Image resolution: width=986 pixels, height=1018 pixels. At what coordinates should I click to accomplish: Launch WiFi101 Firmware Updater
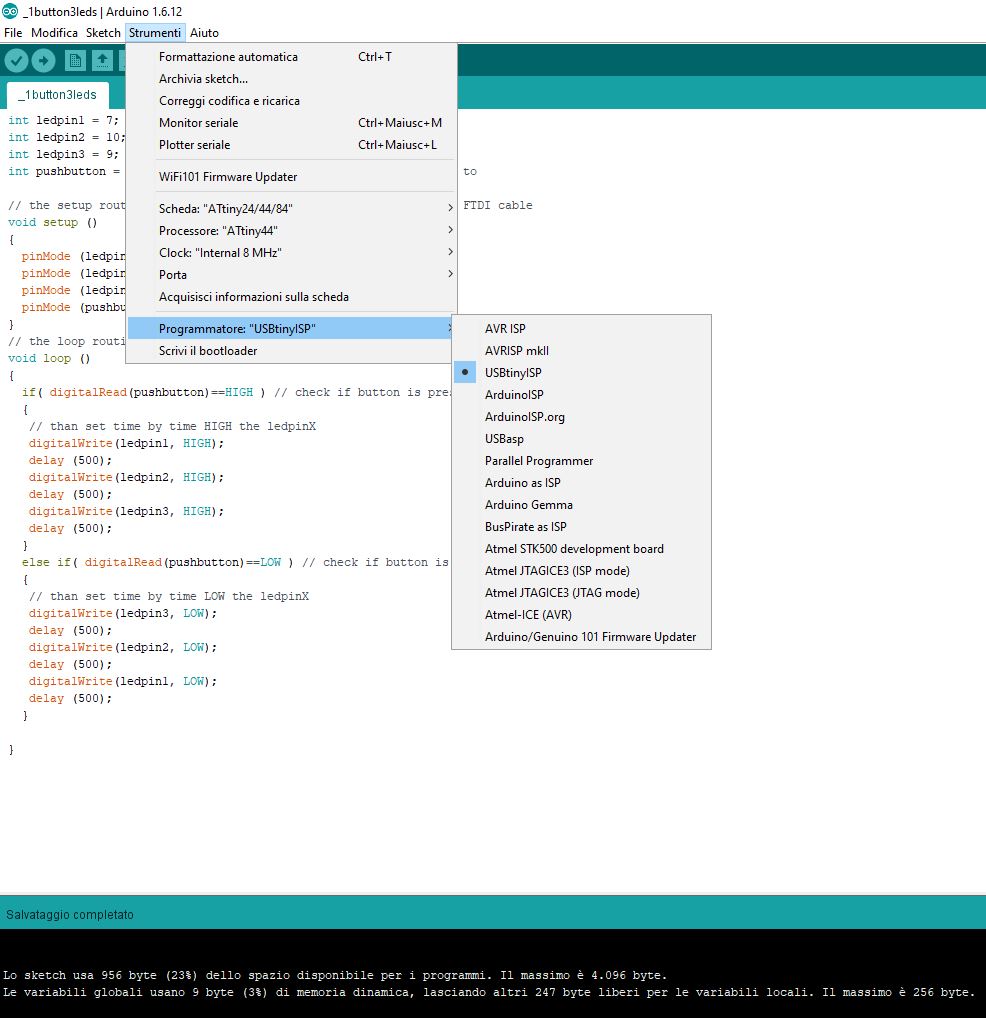(291, 177)
